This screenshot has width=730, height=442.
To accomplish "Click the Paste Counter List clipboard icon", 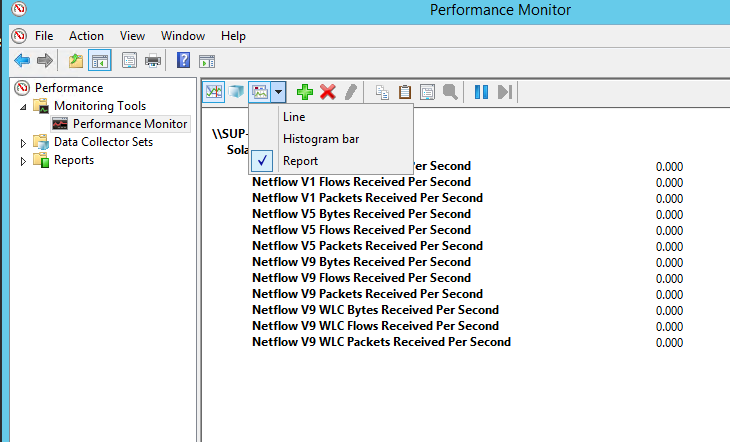I will (405, 92).
